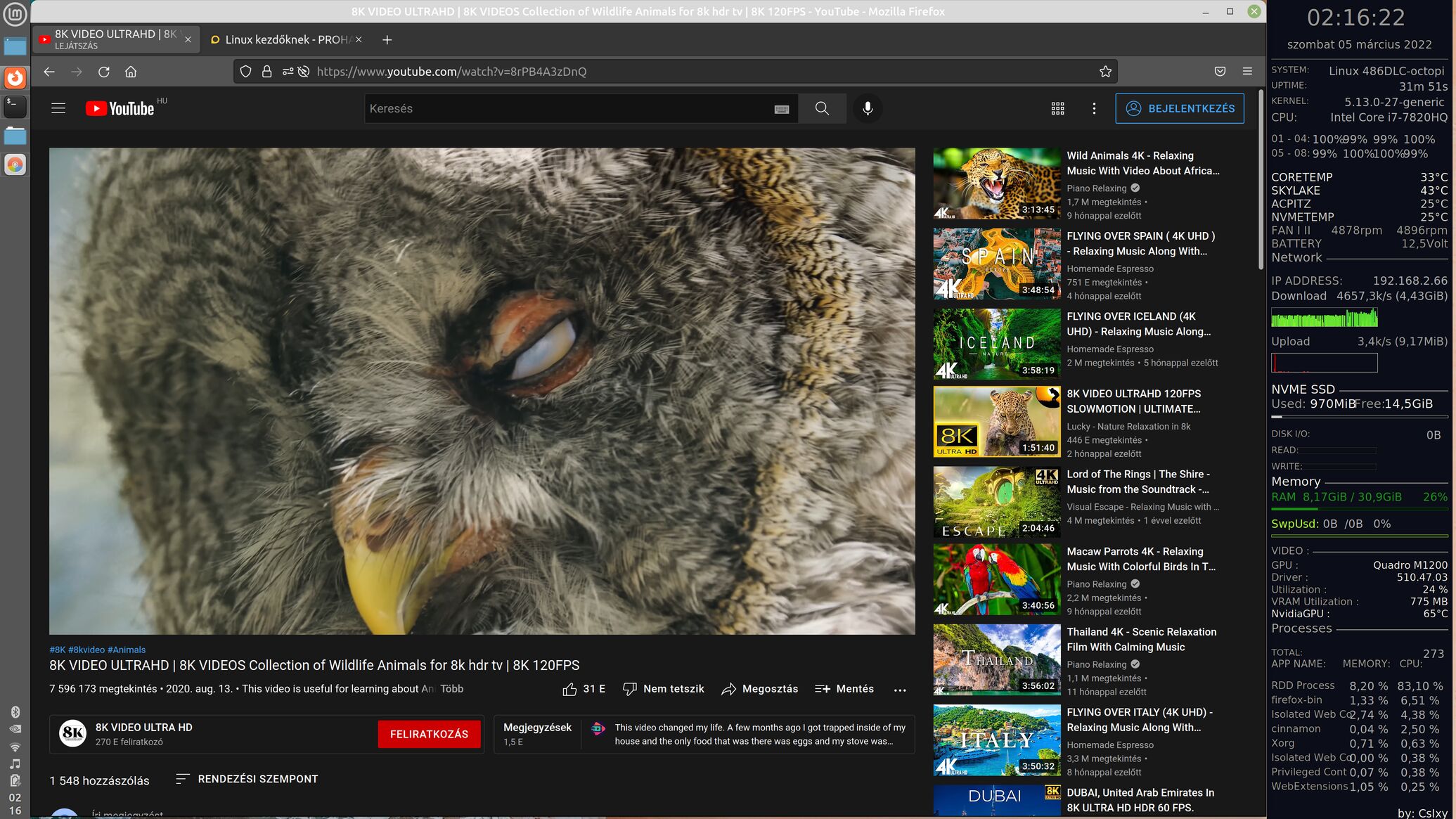The width and height of the screenshot is (1456, 819).
Task: Reload the current page
Action: click(x=103, y=72)
